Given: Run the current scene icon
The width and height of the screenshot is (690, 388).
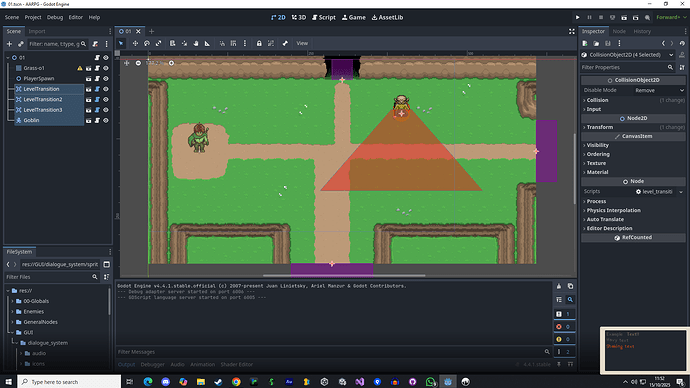Looking at the screenshot, I should [624, 18].
